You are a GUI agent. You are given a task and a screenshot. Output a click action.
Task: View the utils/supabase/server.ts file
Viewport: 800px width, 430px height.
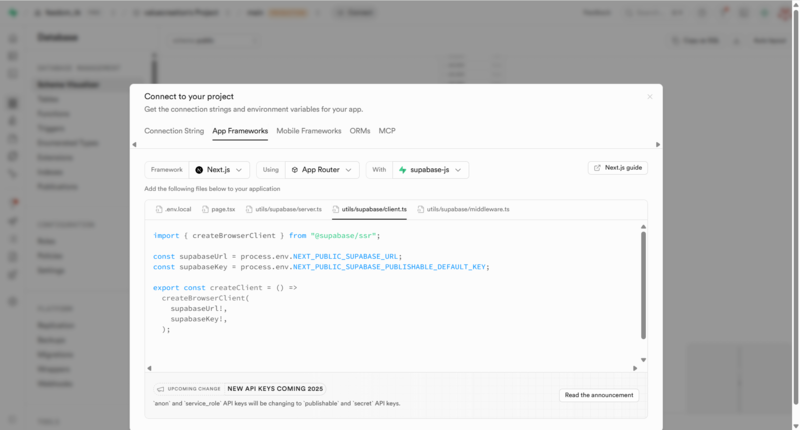click(284, 209)
